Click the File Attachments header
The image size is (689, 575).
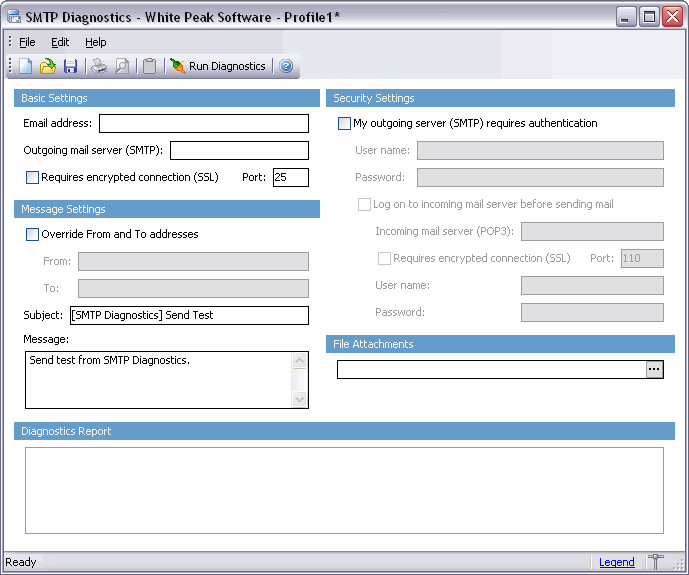500,344
